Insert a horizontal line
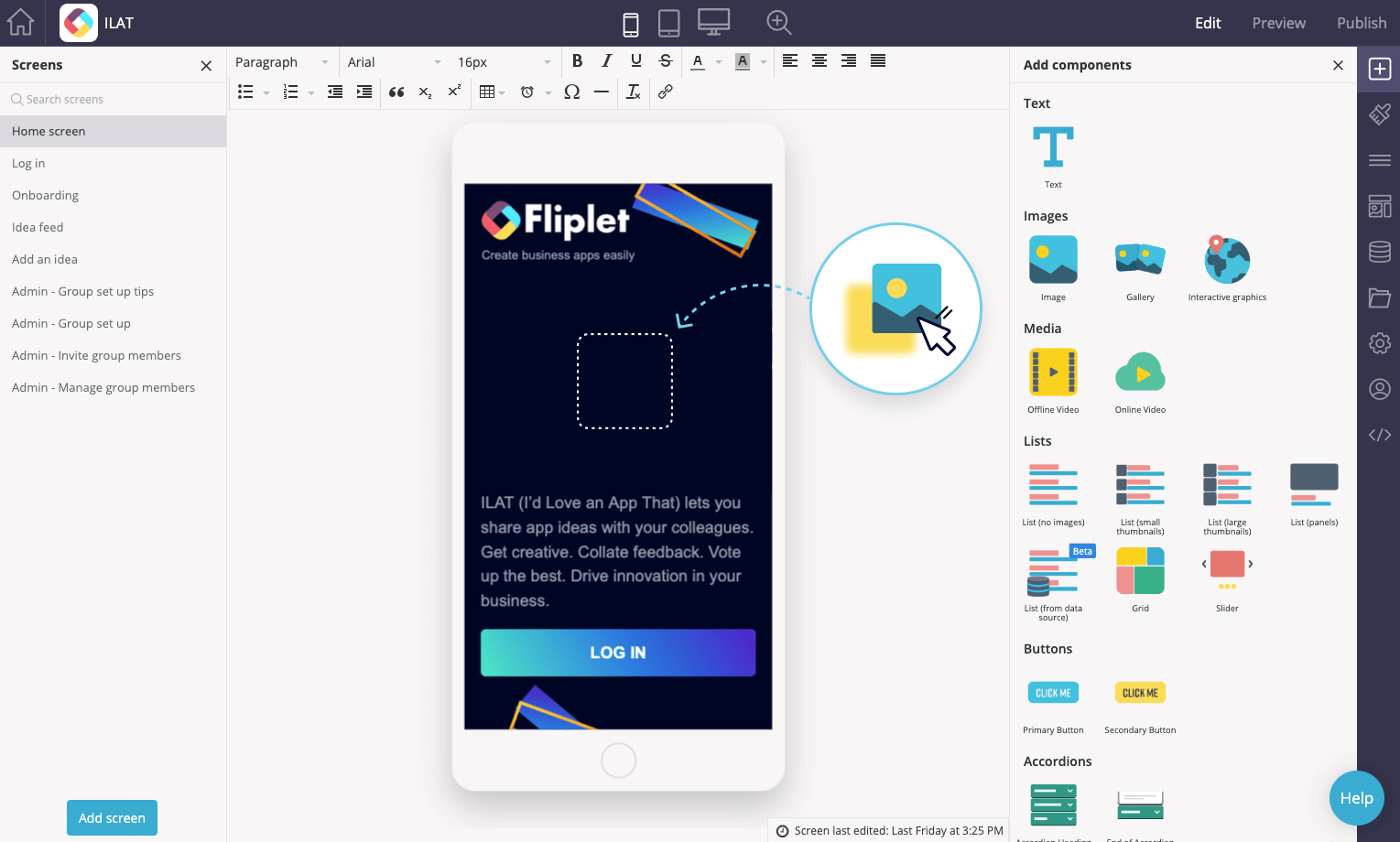This screenshot has width=1400, height=842. 602,92
